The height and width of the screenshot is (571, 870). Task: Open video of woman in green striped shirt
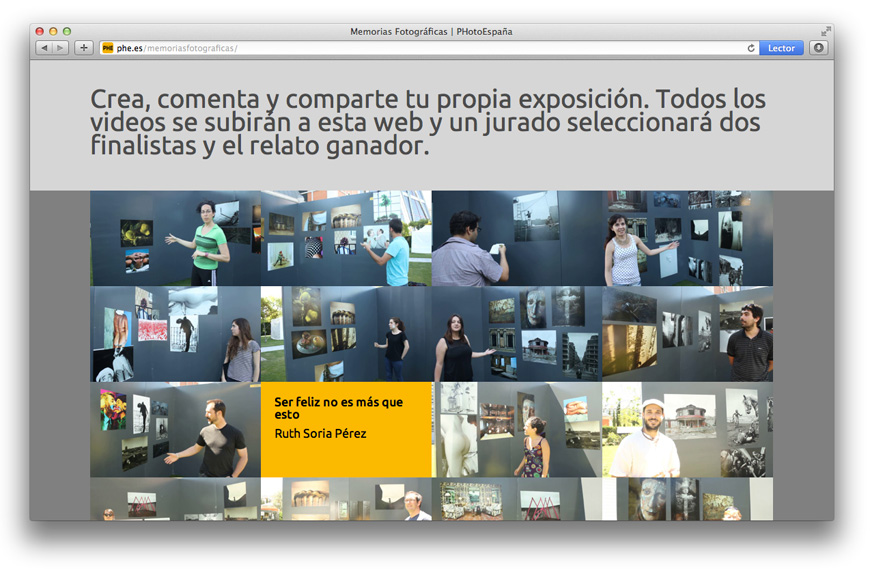coord(175,239)
